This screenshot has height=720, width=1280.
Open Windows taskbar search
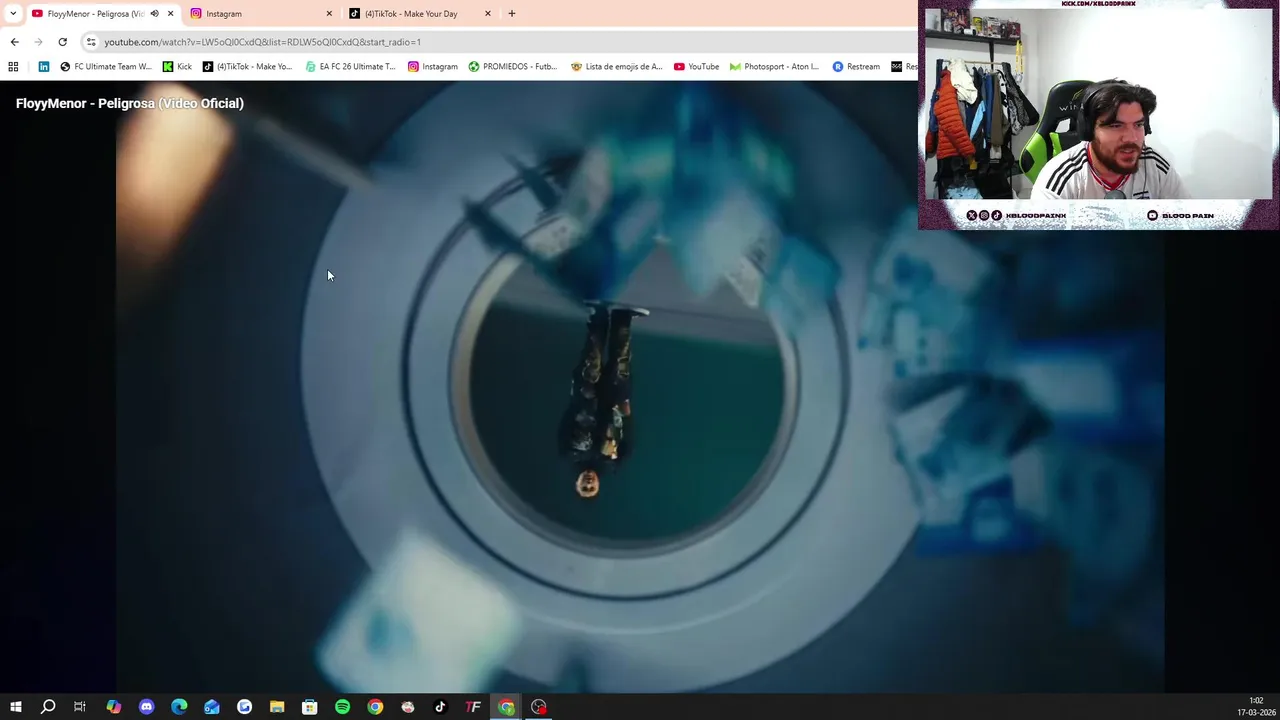(47, 707)
